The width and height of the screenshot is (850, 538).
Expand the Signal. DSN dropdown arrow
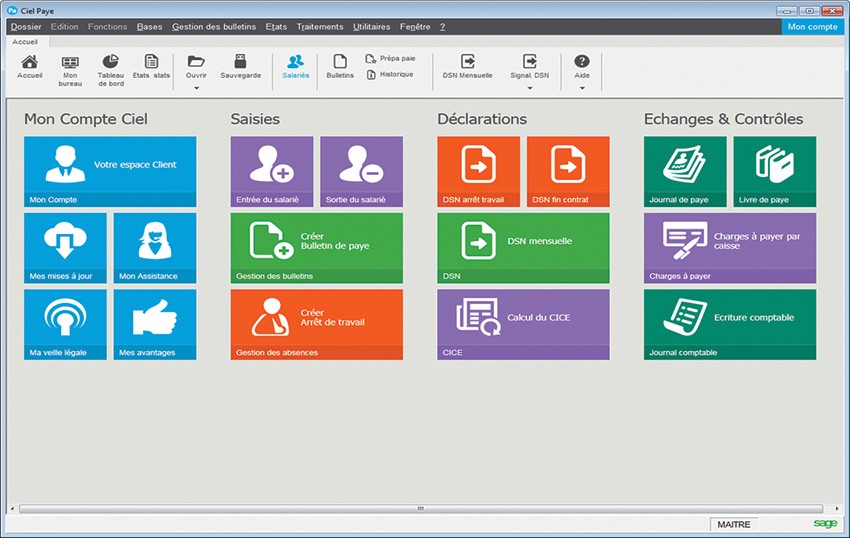click(x=529, y=88)
